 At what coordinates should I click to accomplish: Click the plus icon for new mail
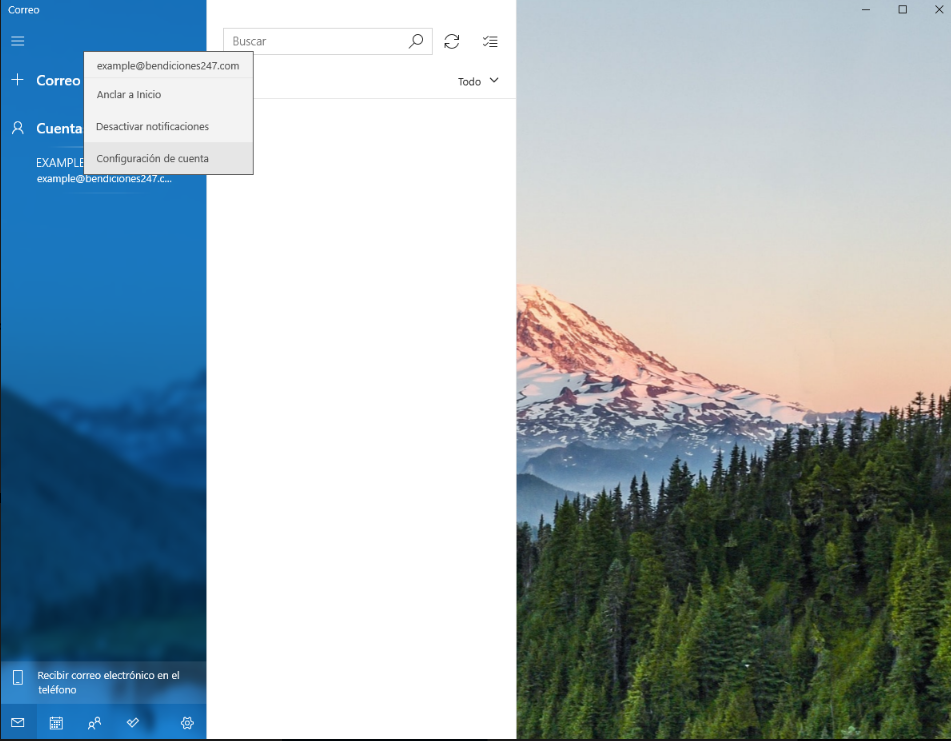[18, 80]
